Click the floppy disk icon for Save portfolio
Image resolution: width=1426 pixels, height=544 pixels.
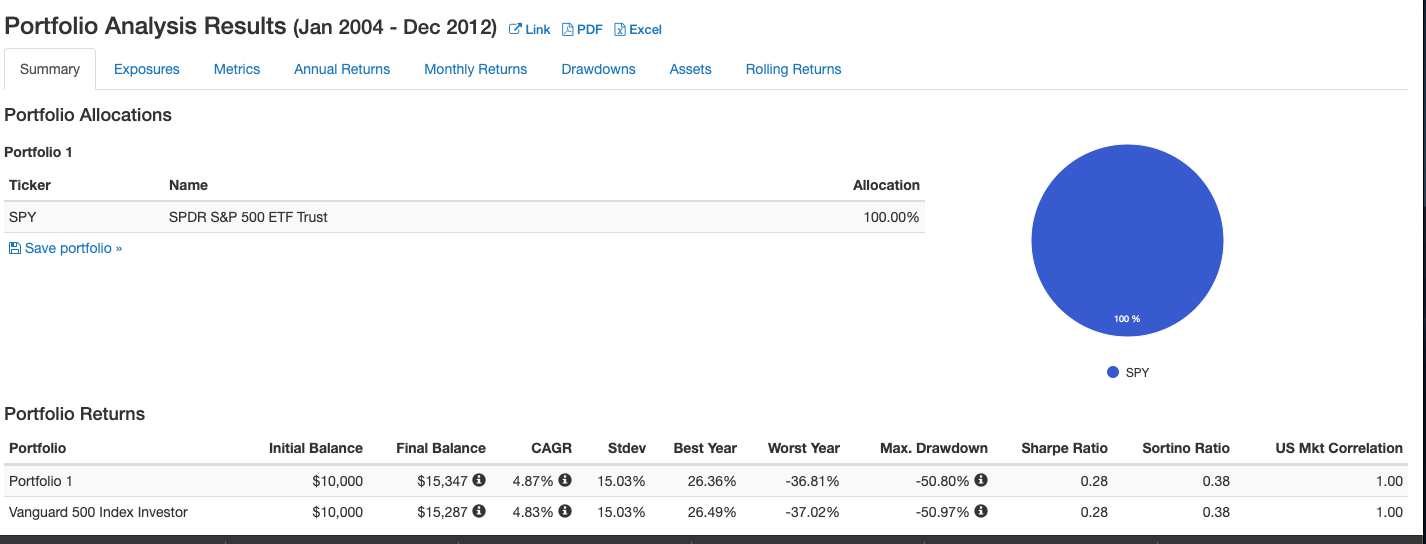coord(14,248)
